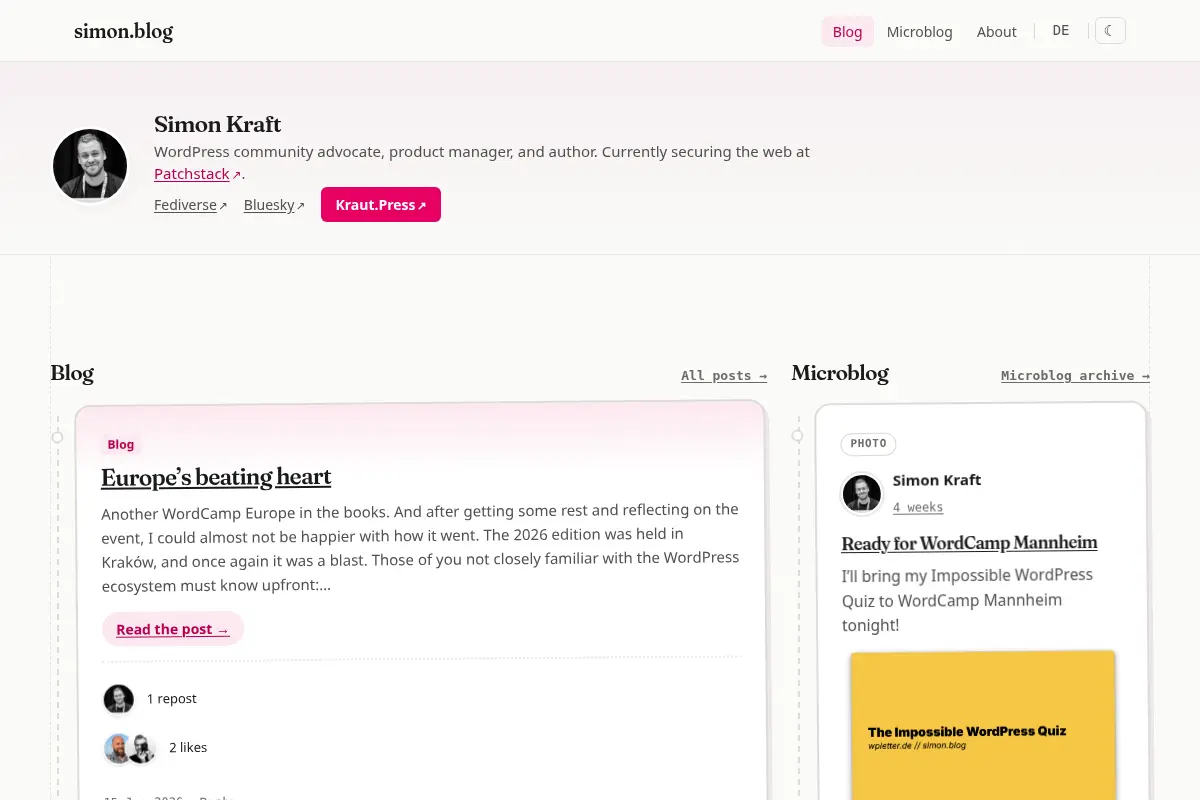Click Read the post button
This screenshot has height=800, width=1200.
click(173, 629)
